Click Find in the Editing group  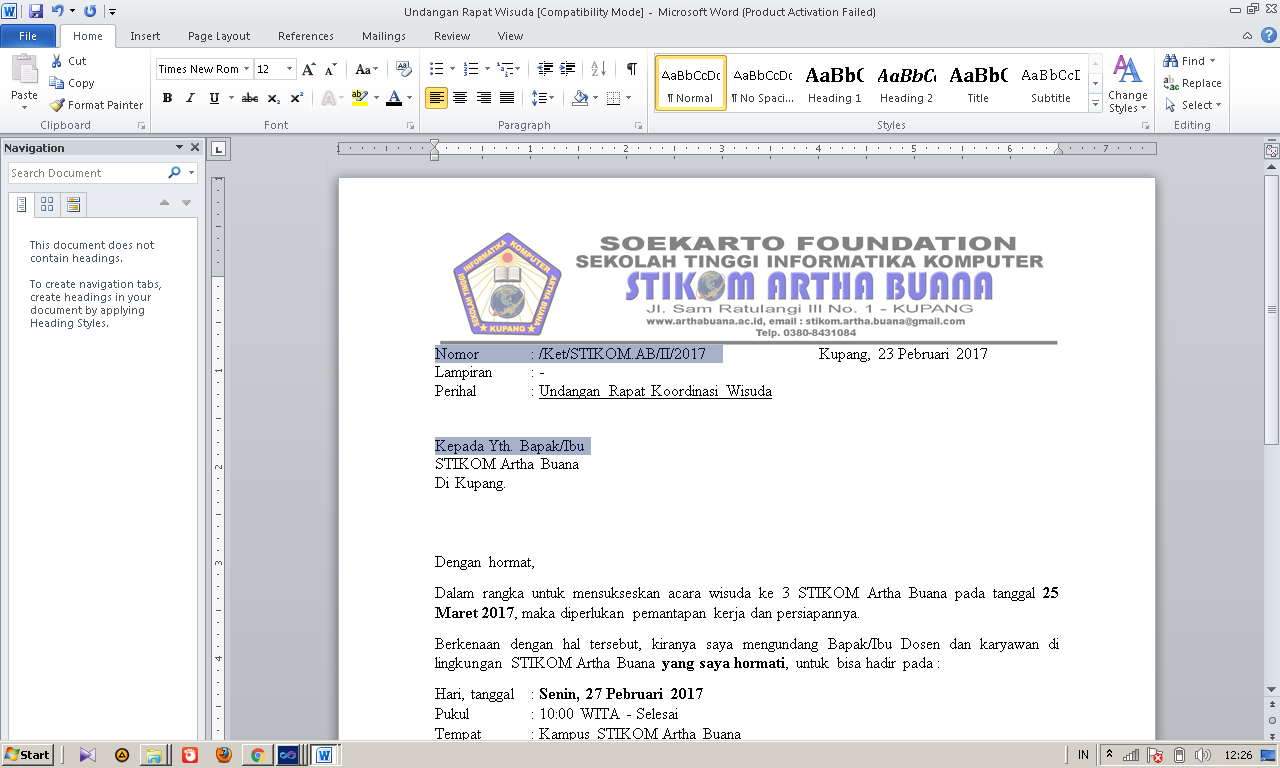click(x=1186, y=60)
